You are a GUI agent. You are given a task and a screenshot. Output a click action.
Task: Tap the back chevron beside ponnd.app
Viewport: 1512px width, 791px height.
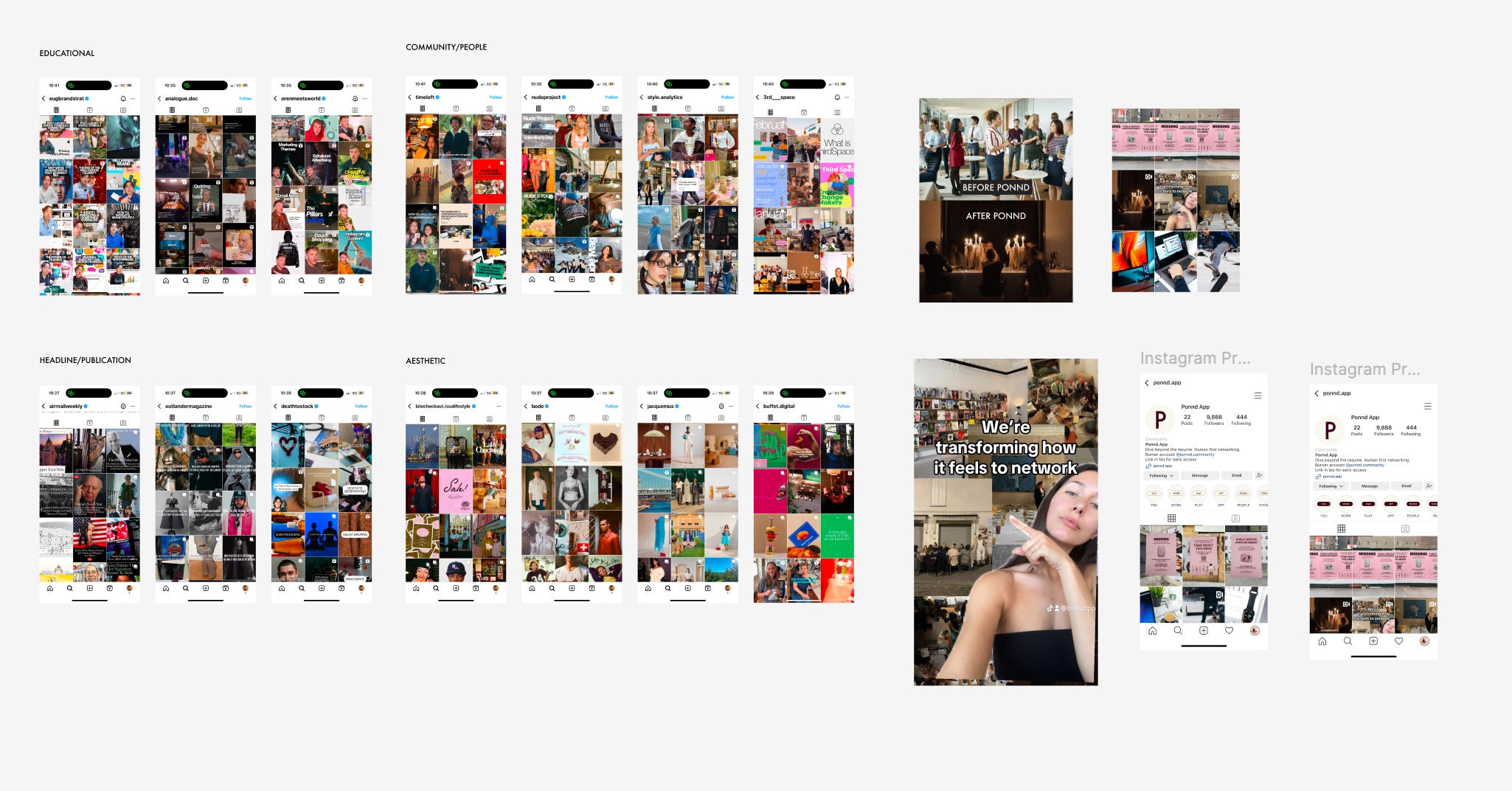(1146, 383)
